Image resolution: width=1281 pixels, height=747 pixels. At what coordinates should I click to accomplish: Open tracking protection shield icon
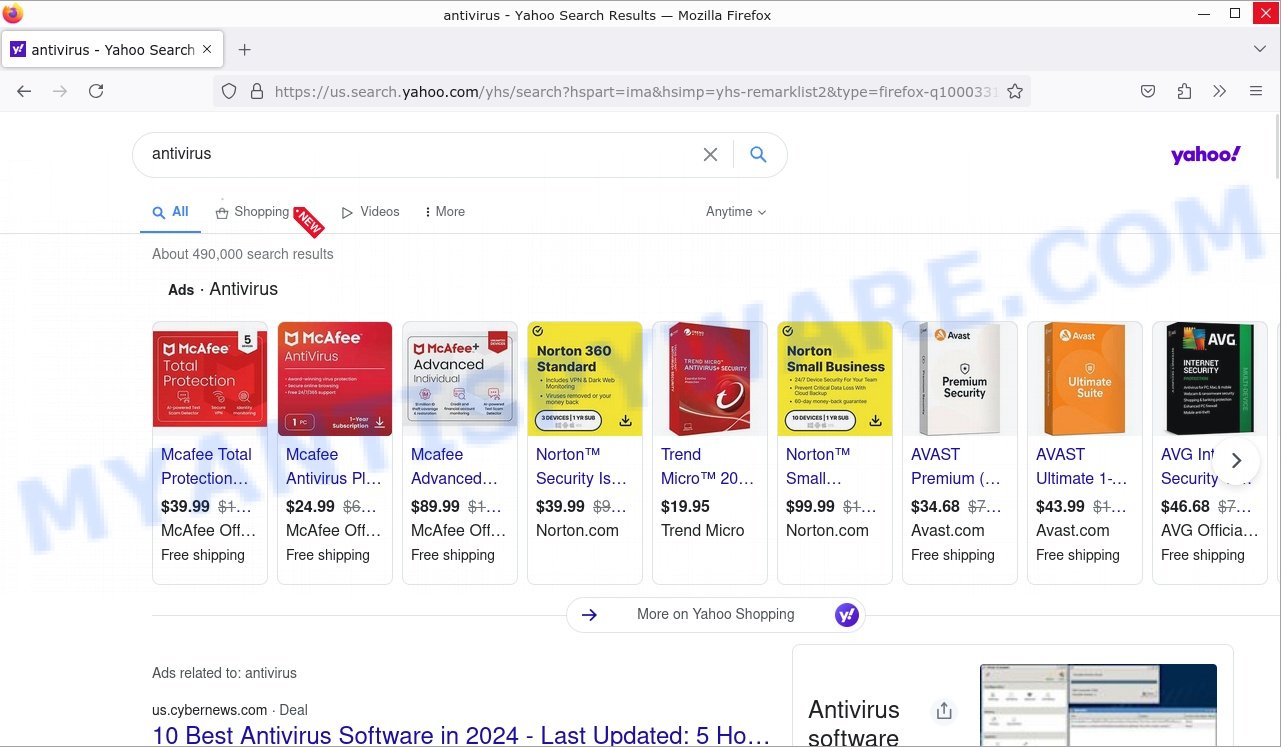[x=229, y=91]
